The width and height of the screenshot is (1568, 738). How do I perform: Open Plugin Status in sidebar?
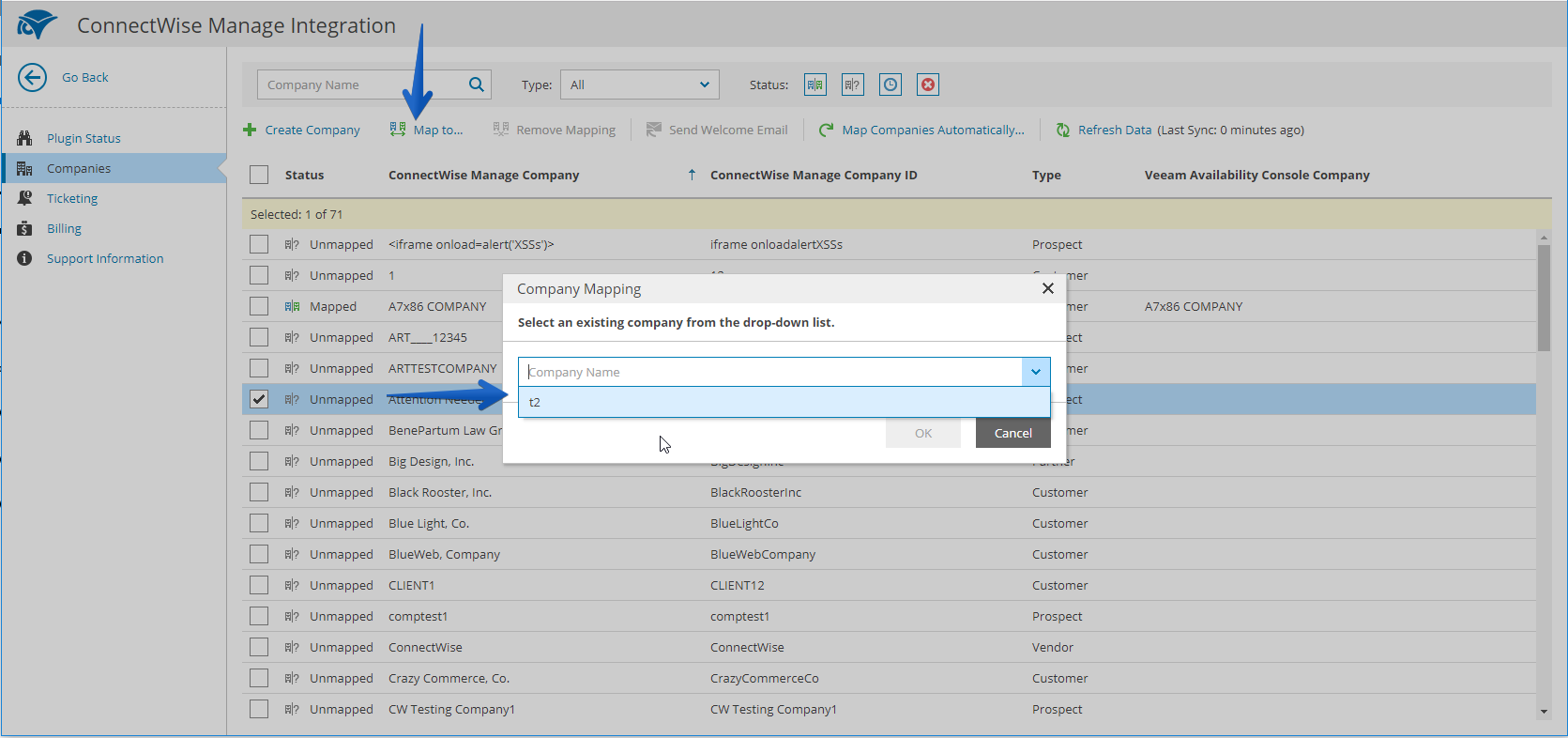pos(84,138)
